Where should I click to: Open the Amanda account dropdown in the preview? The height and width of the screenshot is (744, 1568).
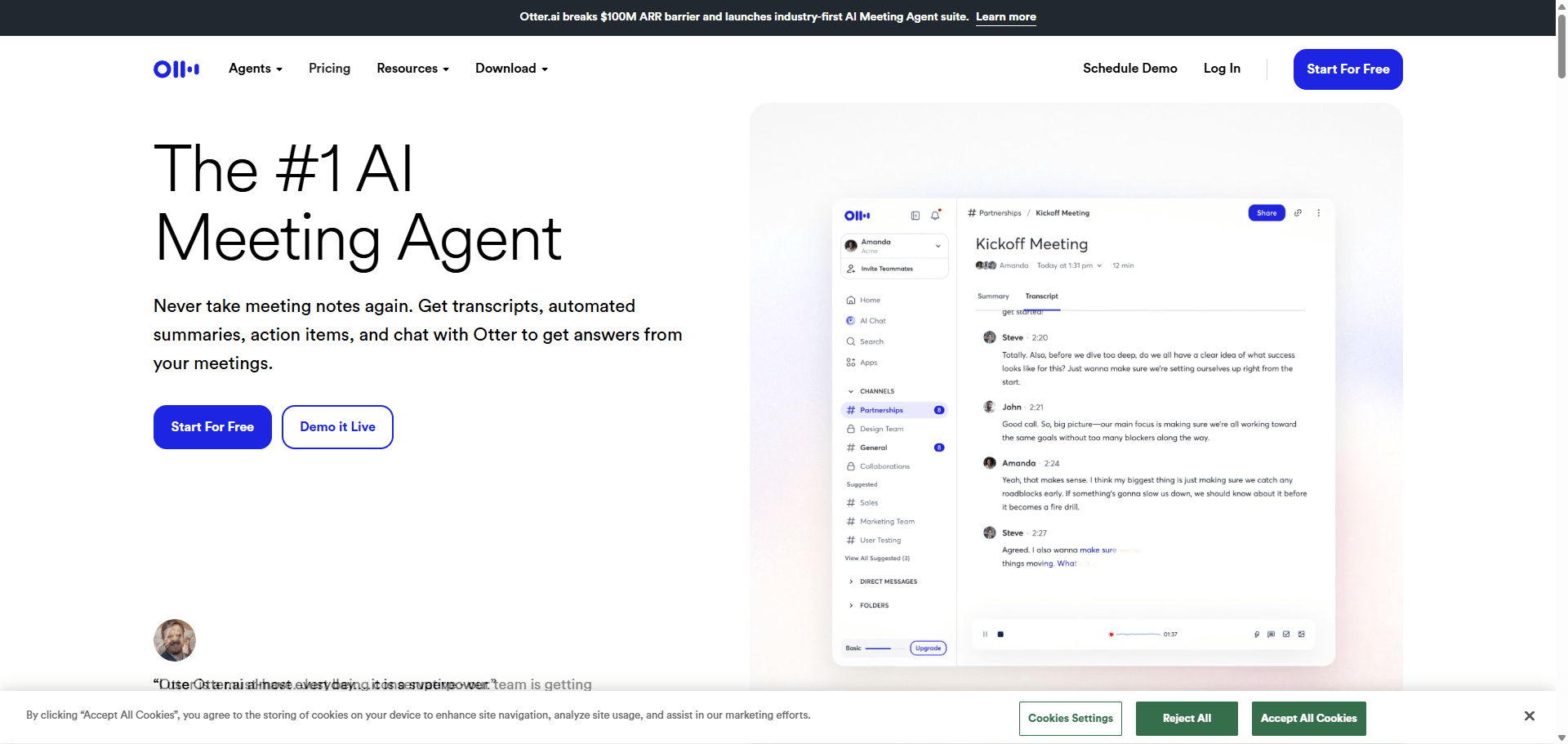coord(895,246)
